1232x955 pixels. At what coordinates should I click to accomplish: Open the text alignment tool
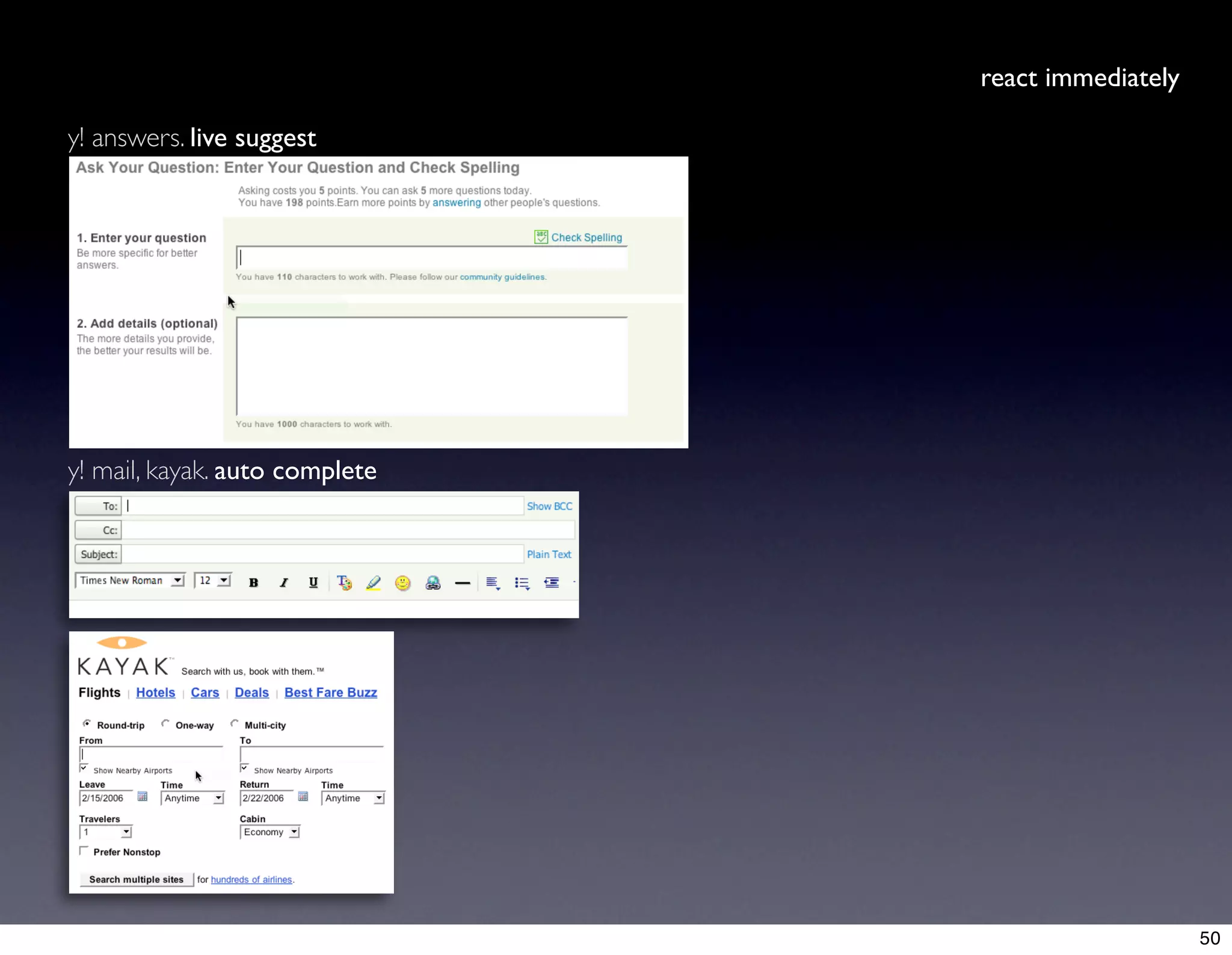point(493,583)
